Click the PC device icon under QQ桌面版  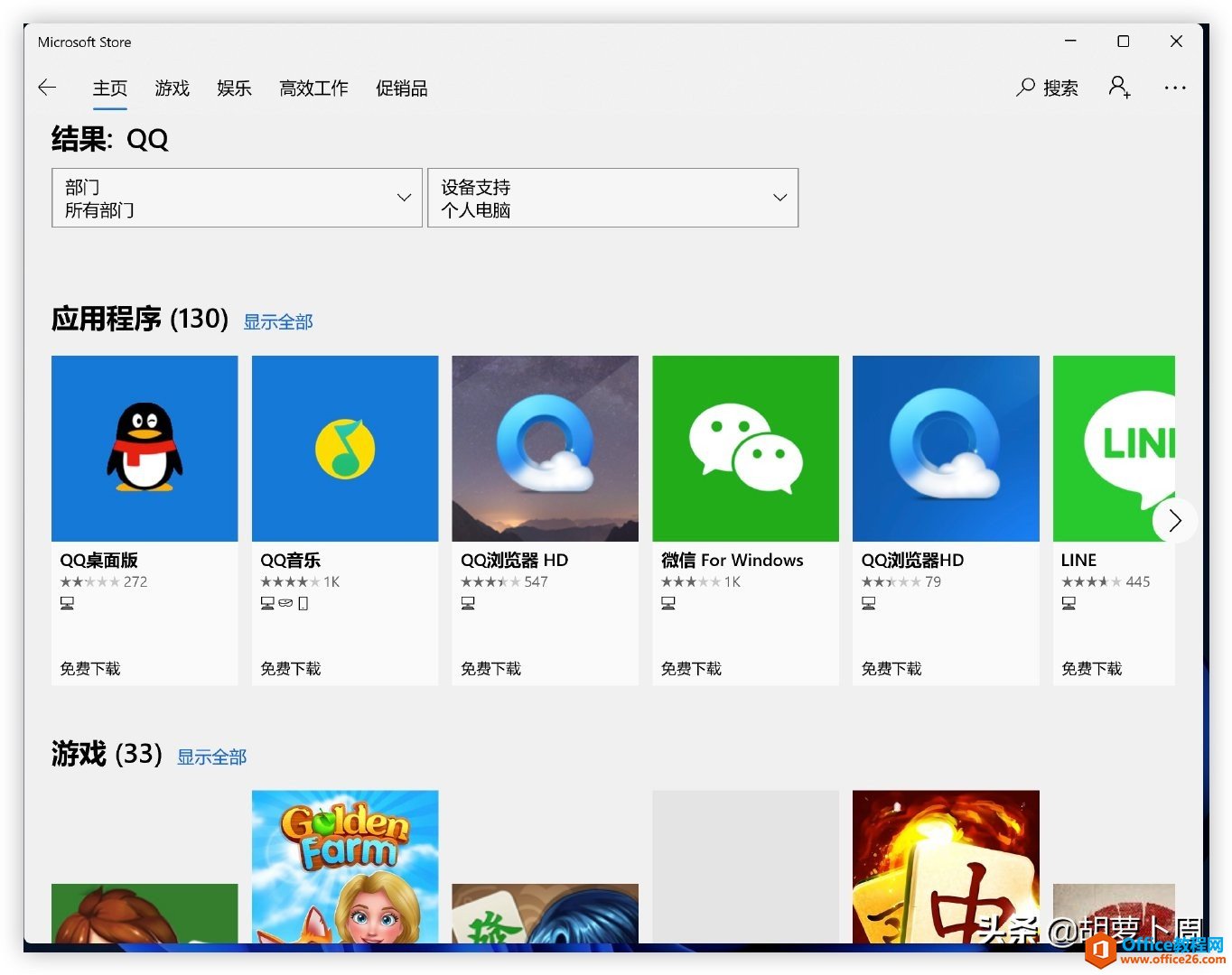click(x=67, y=603)
